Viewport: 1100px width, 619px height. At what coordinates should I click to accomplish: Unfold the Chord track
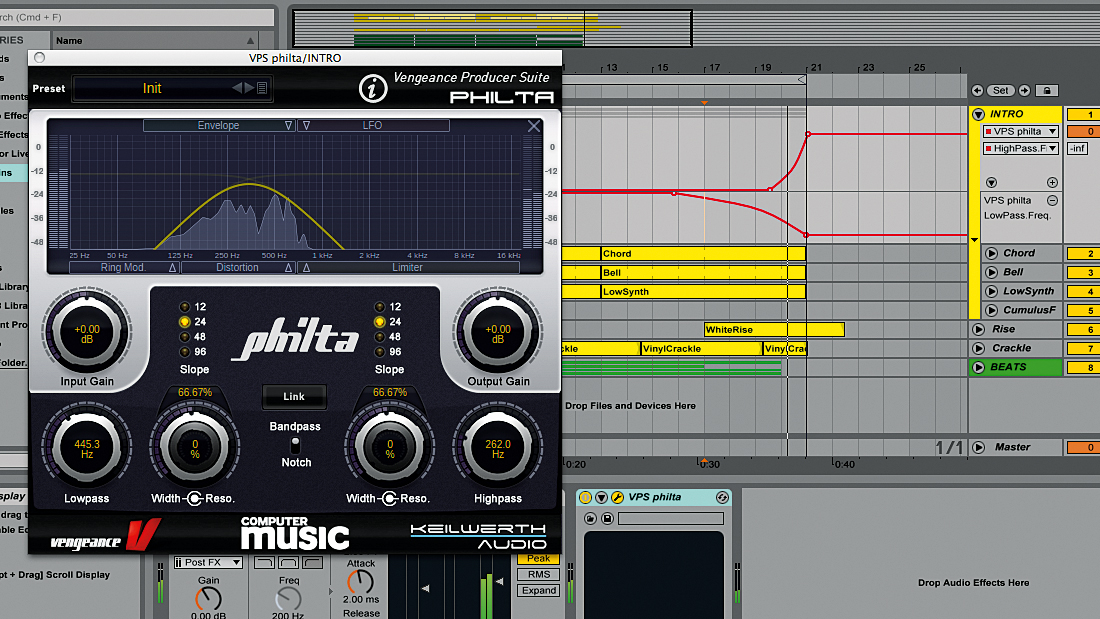(x=991, y=253)
